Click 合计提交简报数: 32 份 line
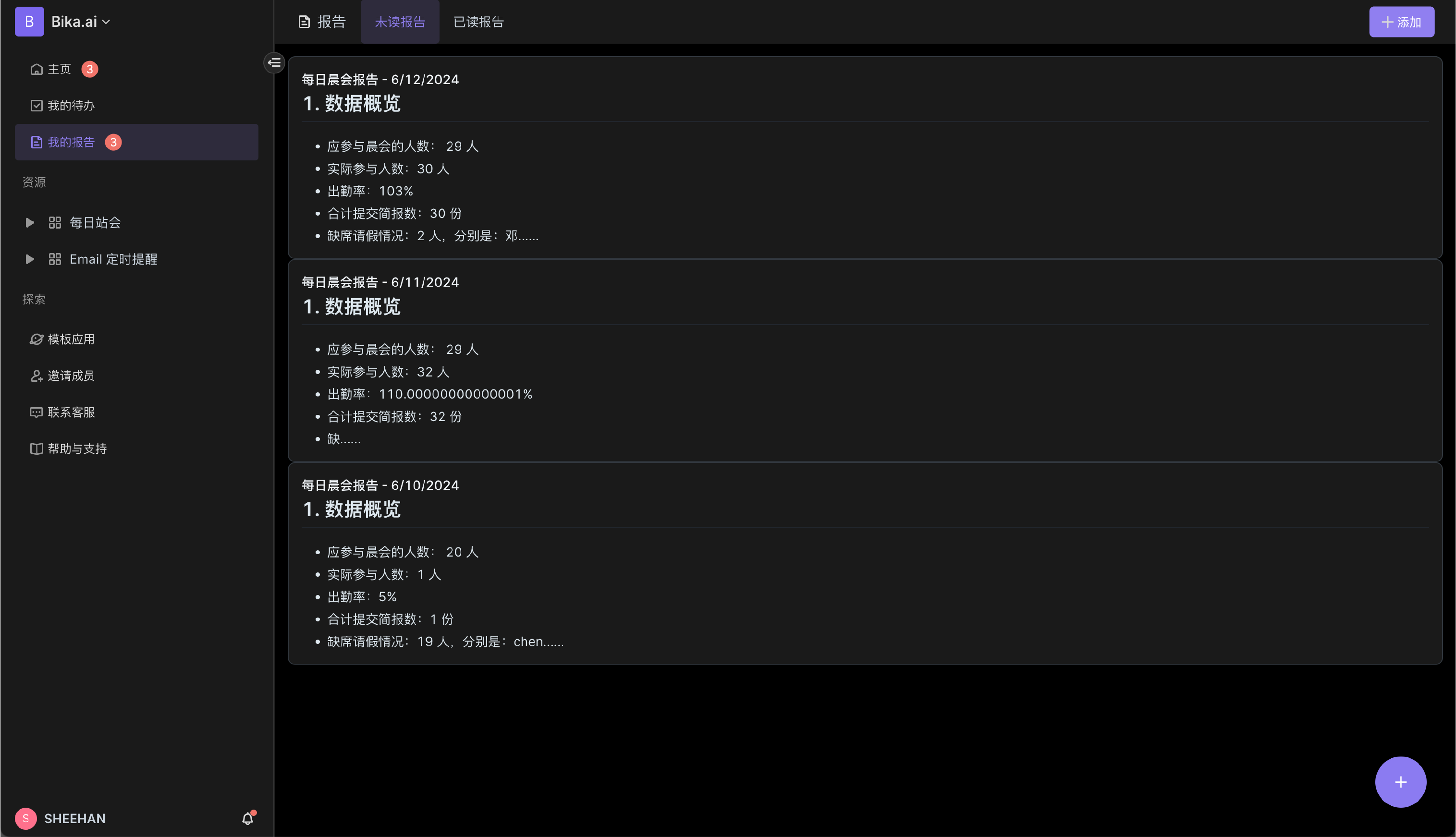The height and width of the screenshot is (837, 1456). pyautogui.click(x=394, y=416)
